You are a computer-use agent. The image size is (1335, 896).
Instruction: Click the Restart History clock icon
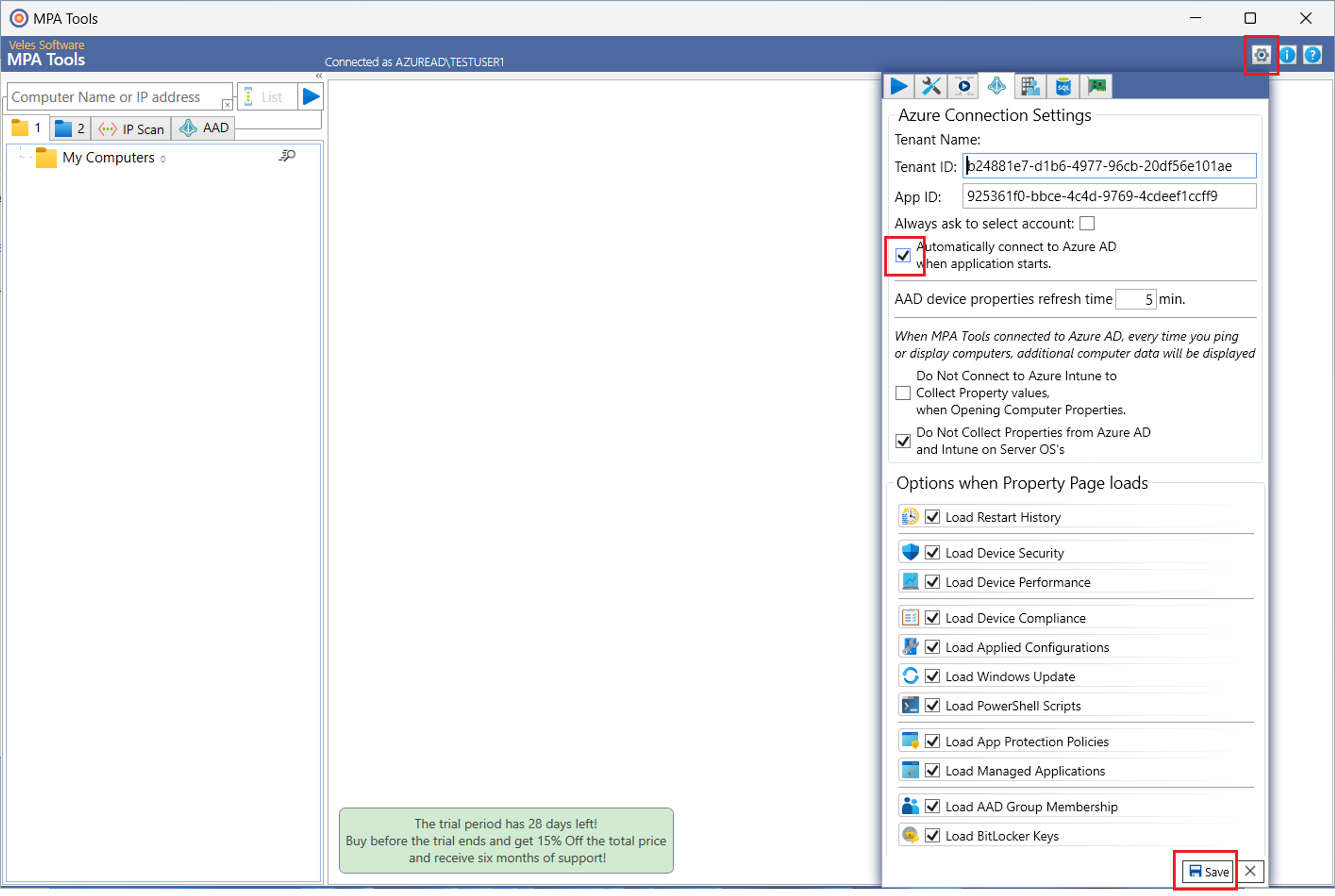point(910,516)
